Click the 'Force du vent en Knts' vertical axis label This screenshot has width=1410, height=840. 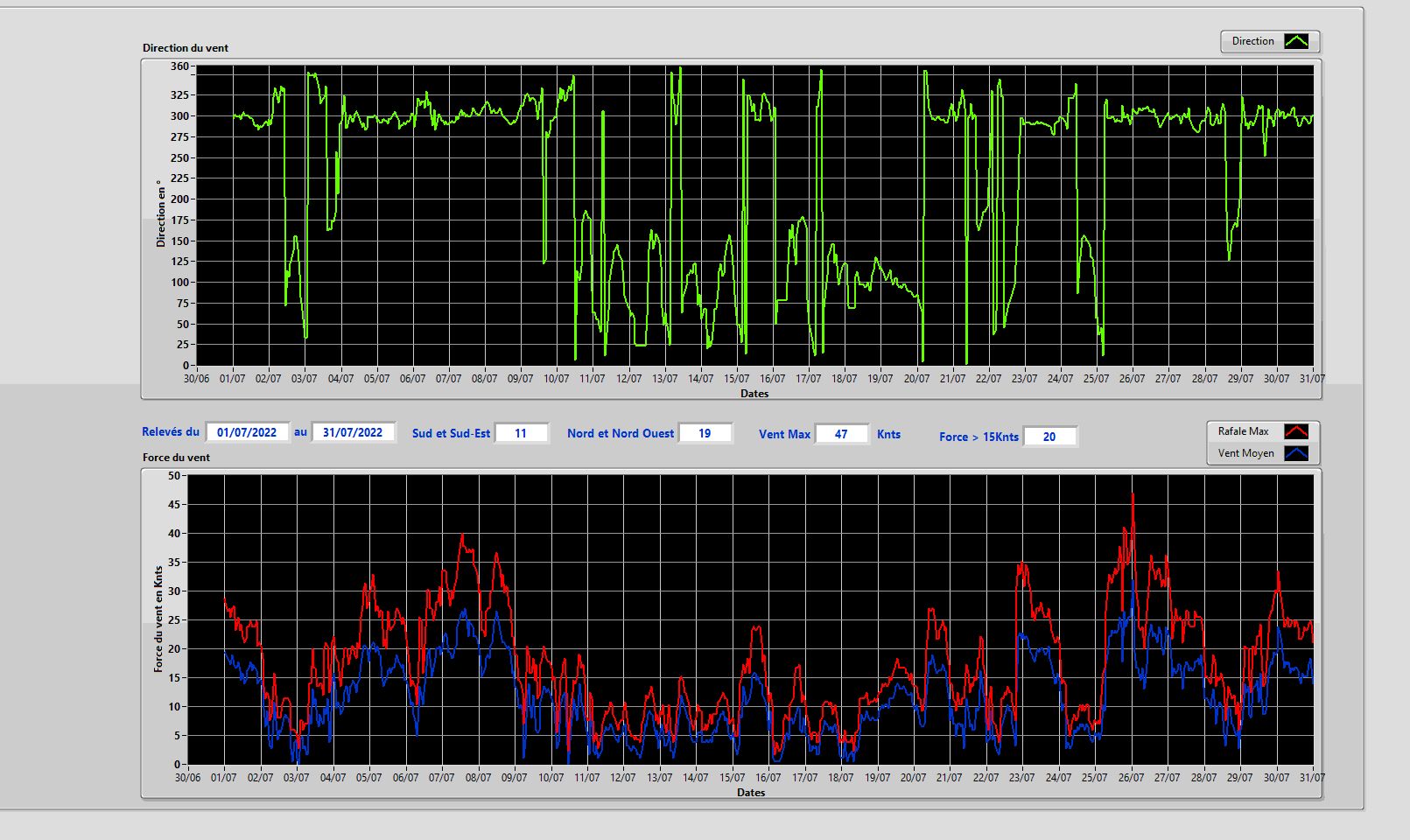(x=158, y=619)
